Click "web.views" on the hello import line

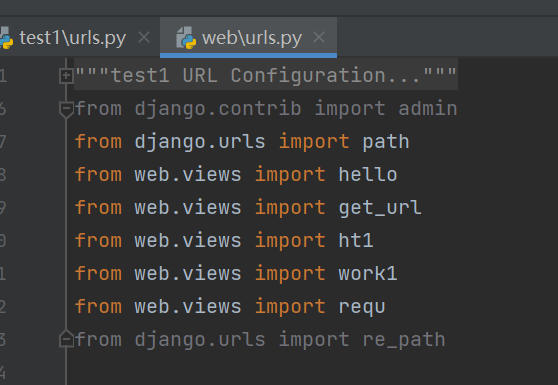188,174
